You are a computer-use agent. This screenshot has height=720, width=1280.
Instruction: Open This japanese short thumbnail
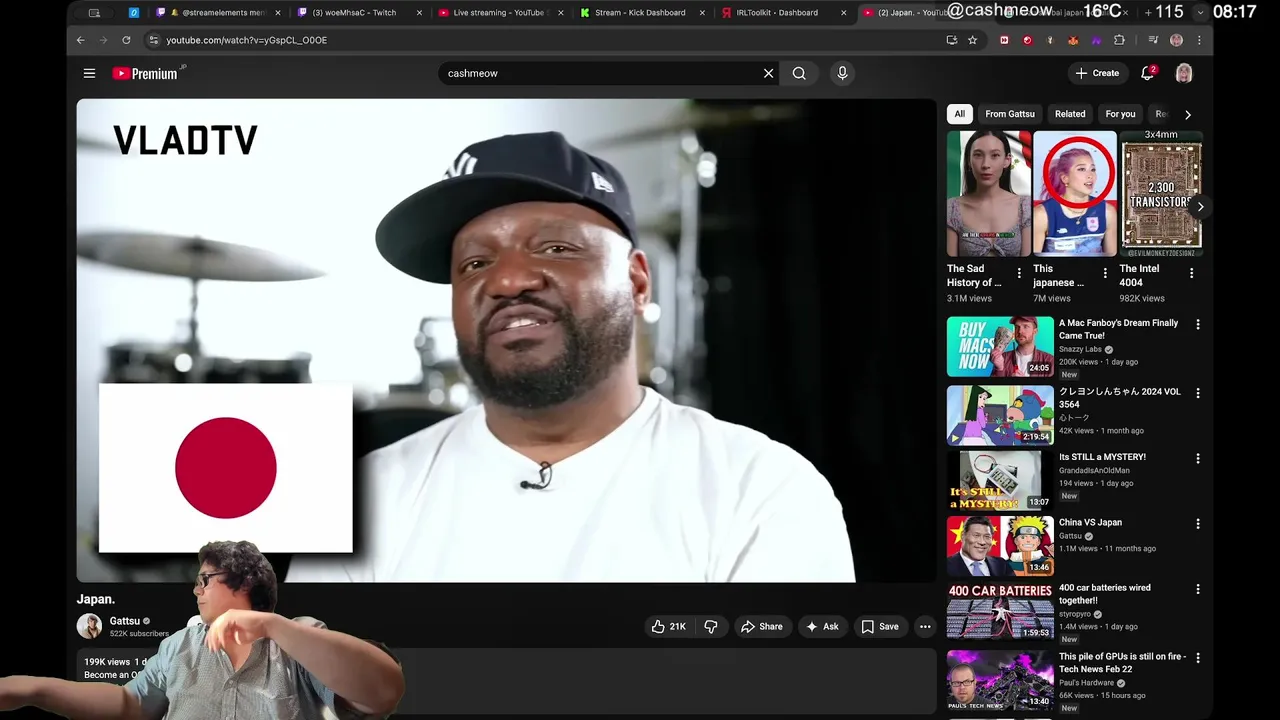point(1074,194)
